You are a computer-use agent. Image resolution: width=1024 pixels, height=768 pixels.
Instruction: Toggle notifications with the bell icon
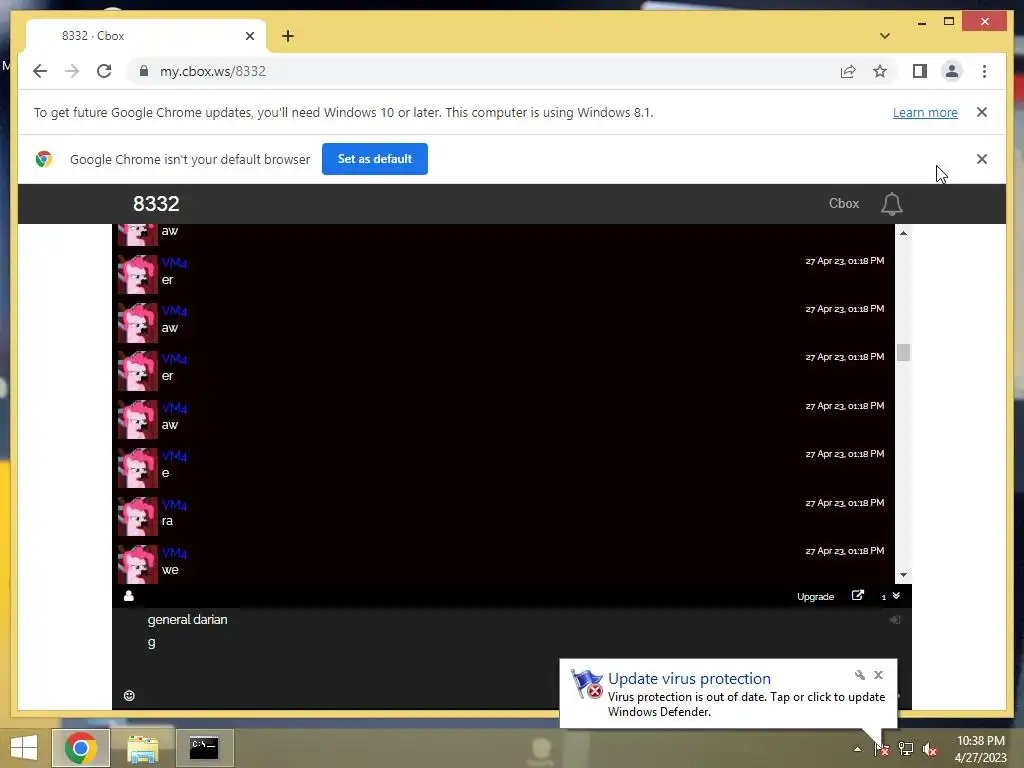[891, 204]
